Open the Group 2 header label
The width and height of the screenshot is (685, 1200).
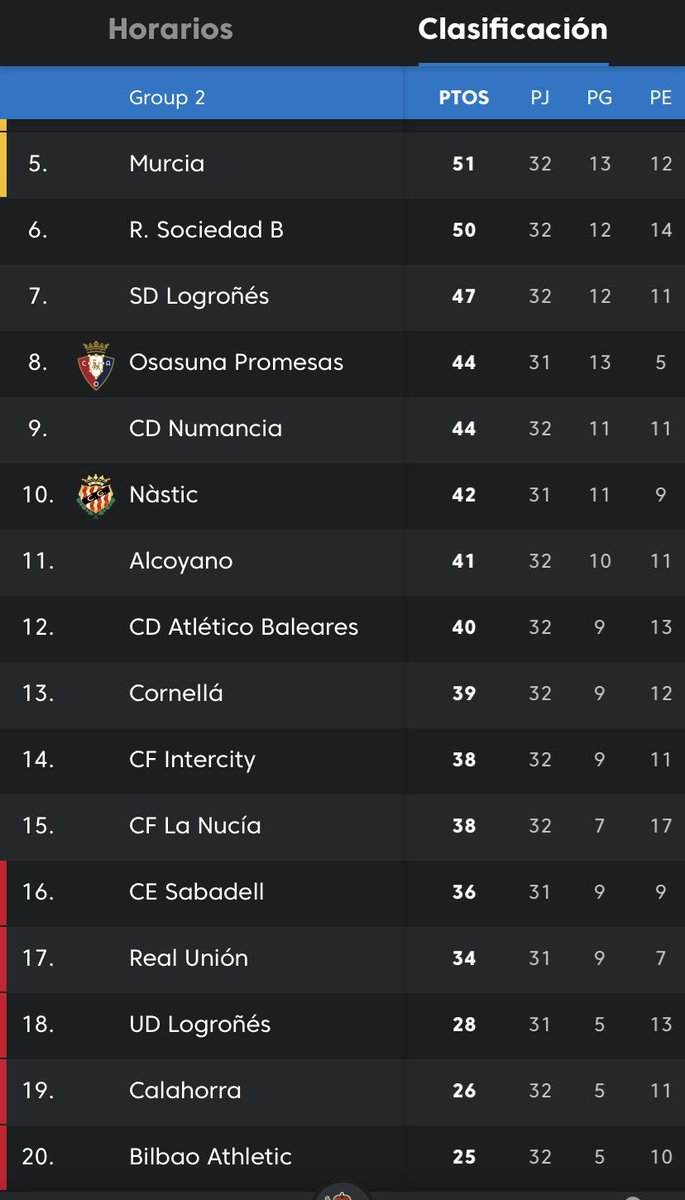(167, 98)
